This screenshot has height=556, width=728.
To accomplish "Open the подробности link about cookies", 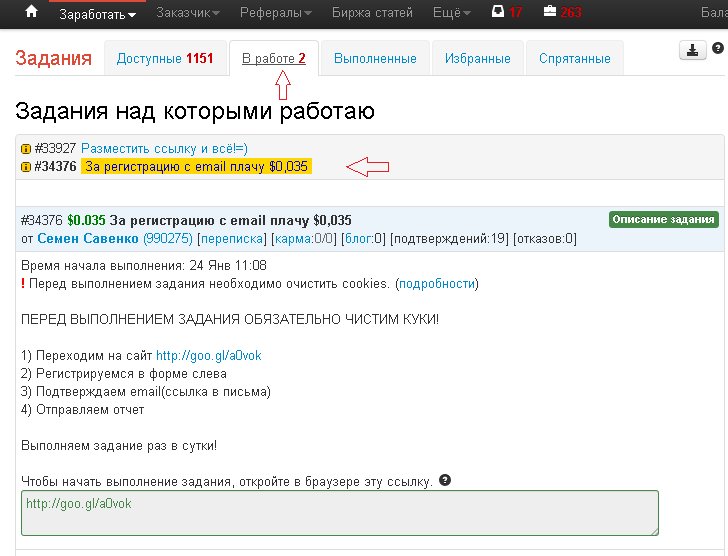I will [x=437, y=284].
